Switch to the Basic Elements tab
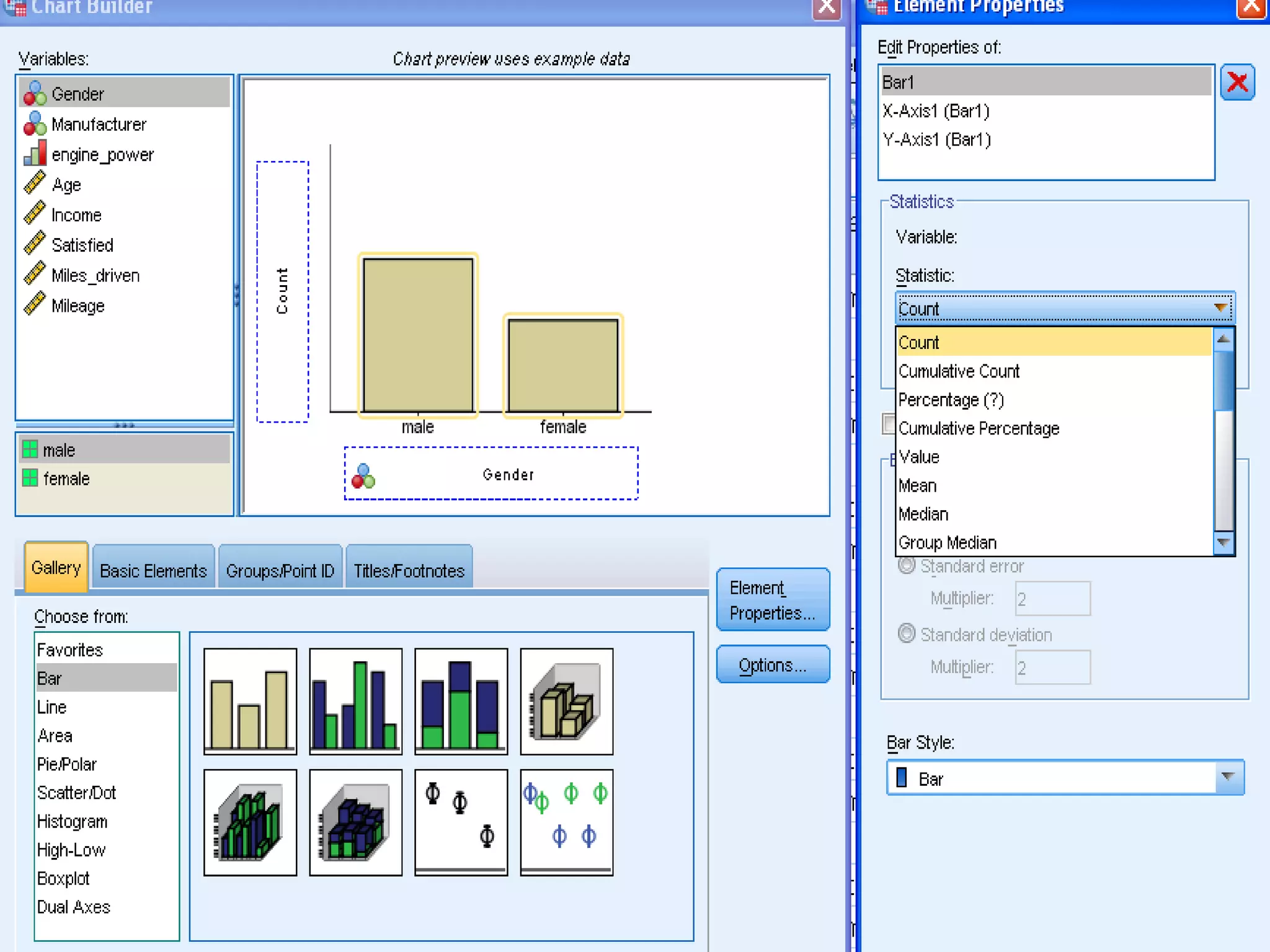The image size is (1270, 952). [153, 570]
